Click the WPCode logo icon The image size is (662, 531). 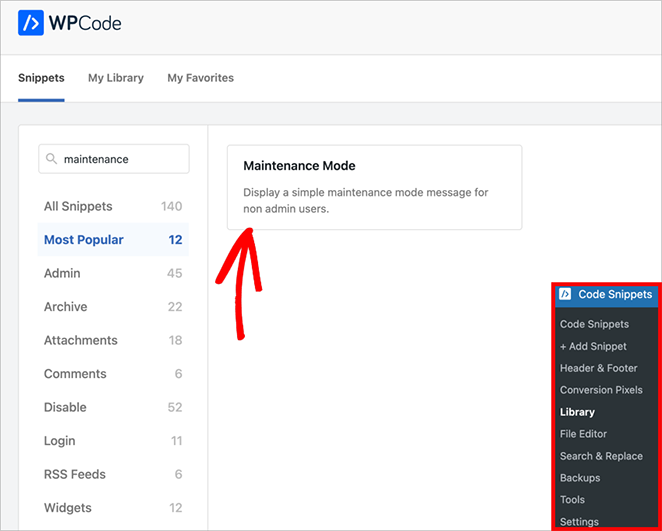pos(31,22)
